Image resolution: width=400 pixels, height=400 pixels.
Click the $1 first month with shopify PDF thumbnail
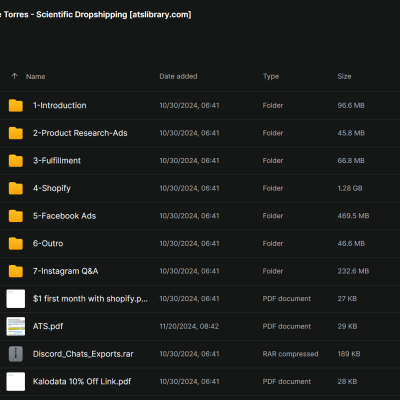(16, 299)
